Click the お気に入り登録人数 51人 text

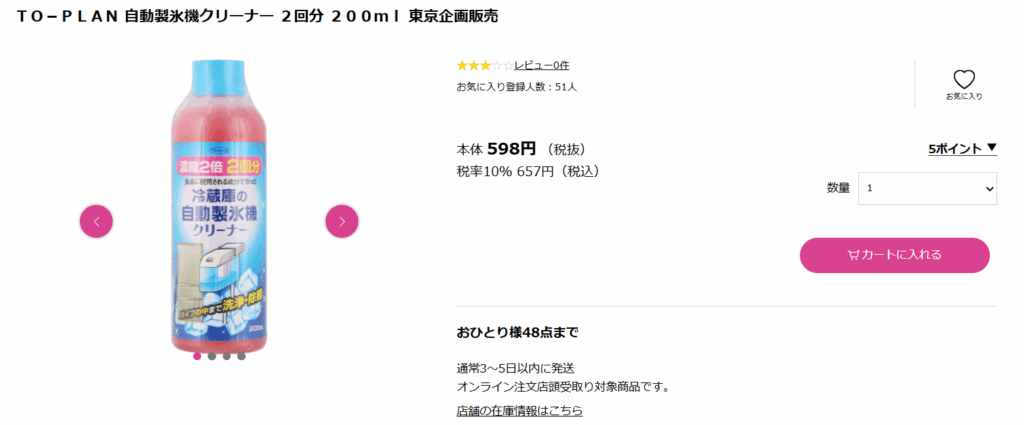pyautogui.click(x=516, y=87)
